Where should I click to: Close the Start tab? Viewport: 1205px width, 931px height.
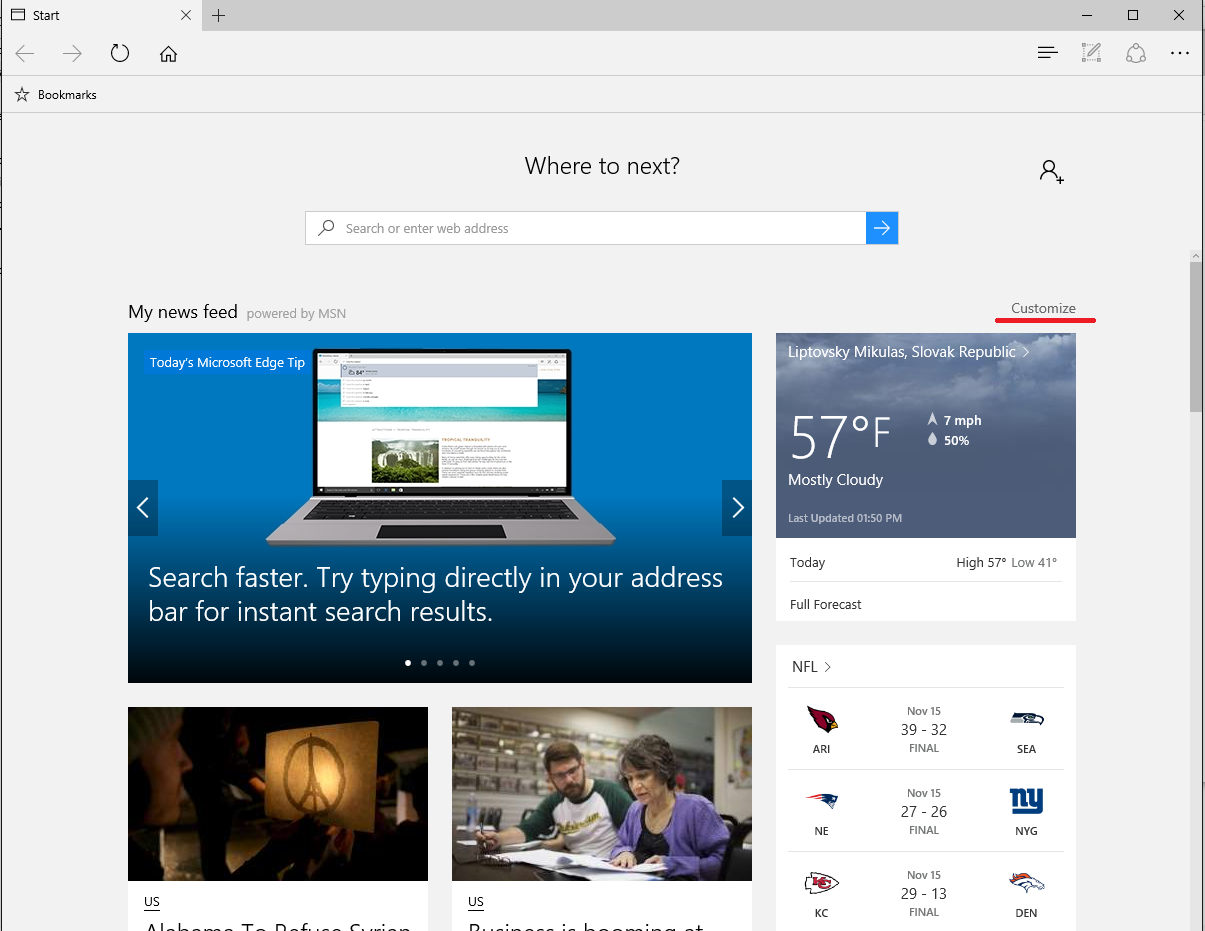[x=185, y=15]
